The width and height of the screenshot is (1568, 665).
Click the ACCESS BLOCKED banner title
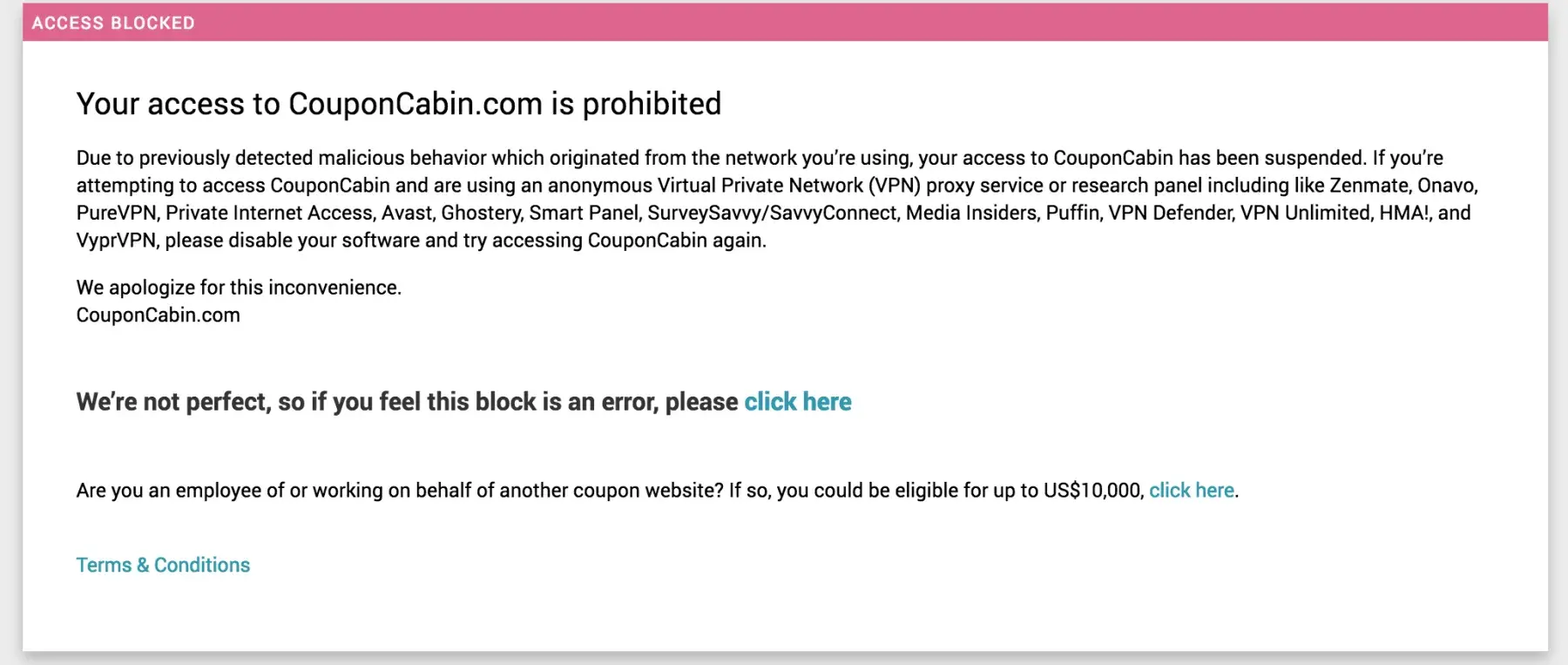pos(113,24)
